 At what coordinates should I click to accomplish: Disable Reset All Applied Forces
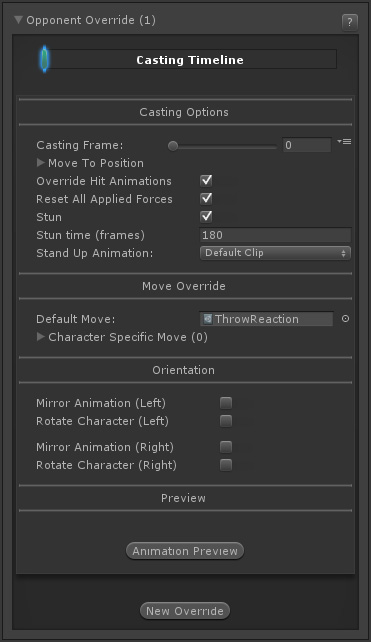206,199
